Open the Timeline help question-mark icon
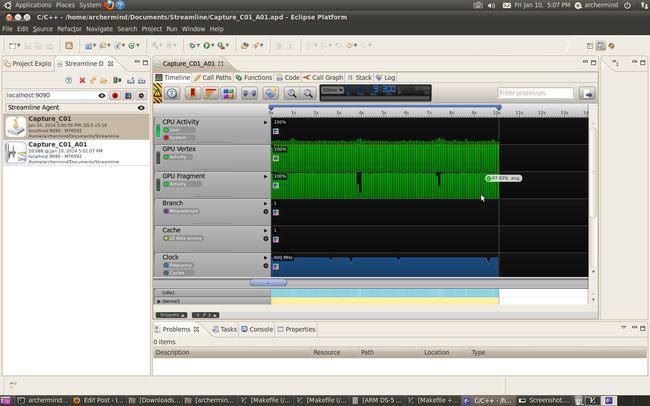This screenshot has width=650, height=406. click(172, 93)
